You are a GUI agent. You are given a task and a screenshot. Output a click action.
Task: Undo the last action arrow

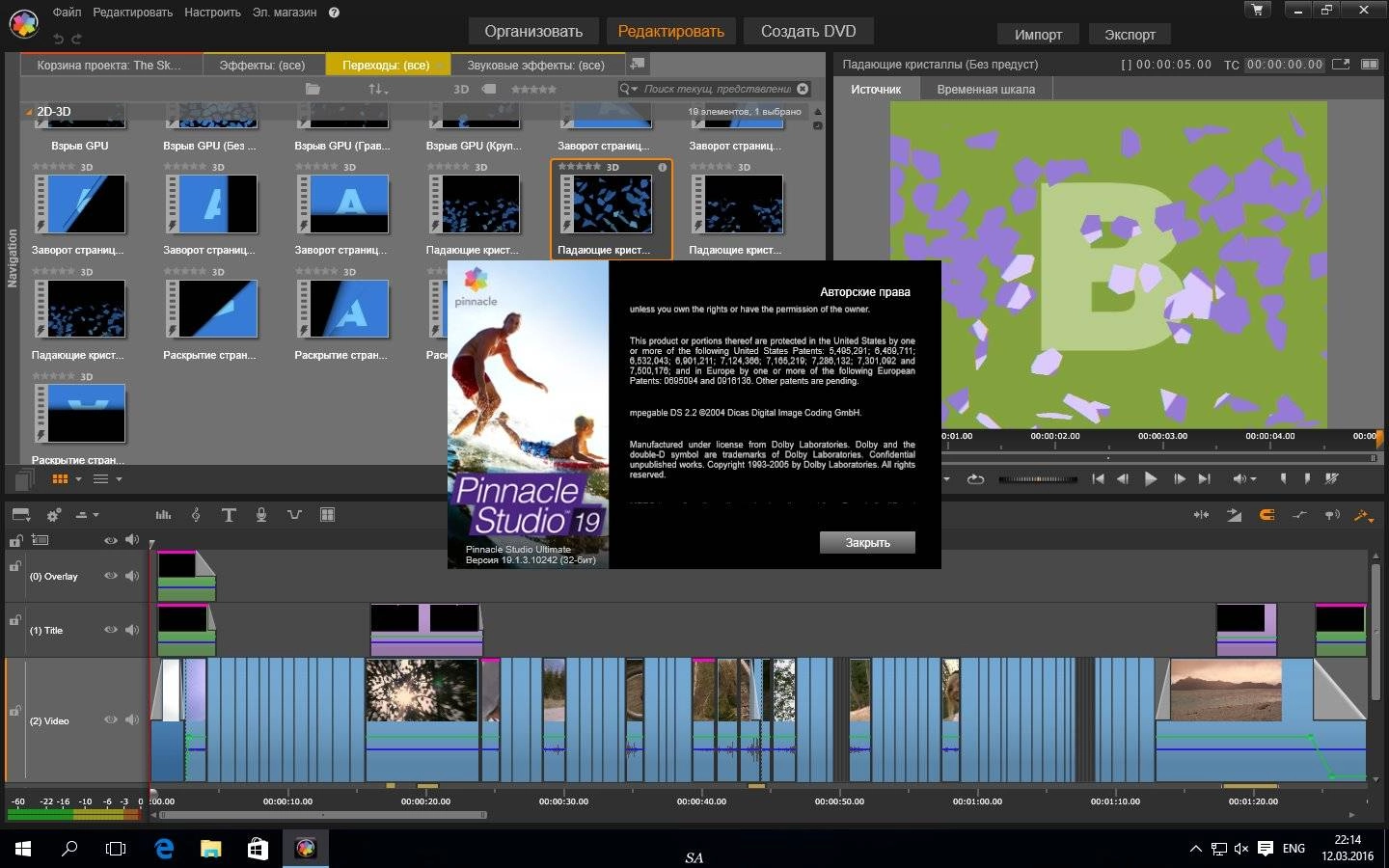(58, 39)
